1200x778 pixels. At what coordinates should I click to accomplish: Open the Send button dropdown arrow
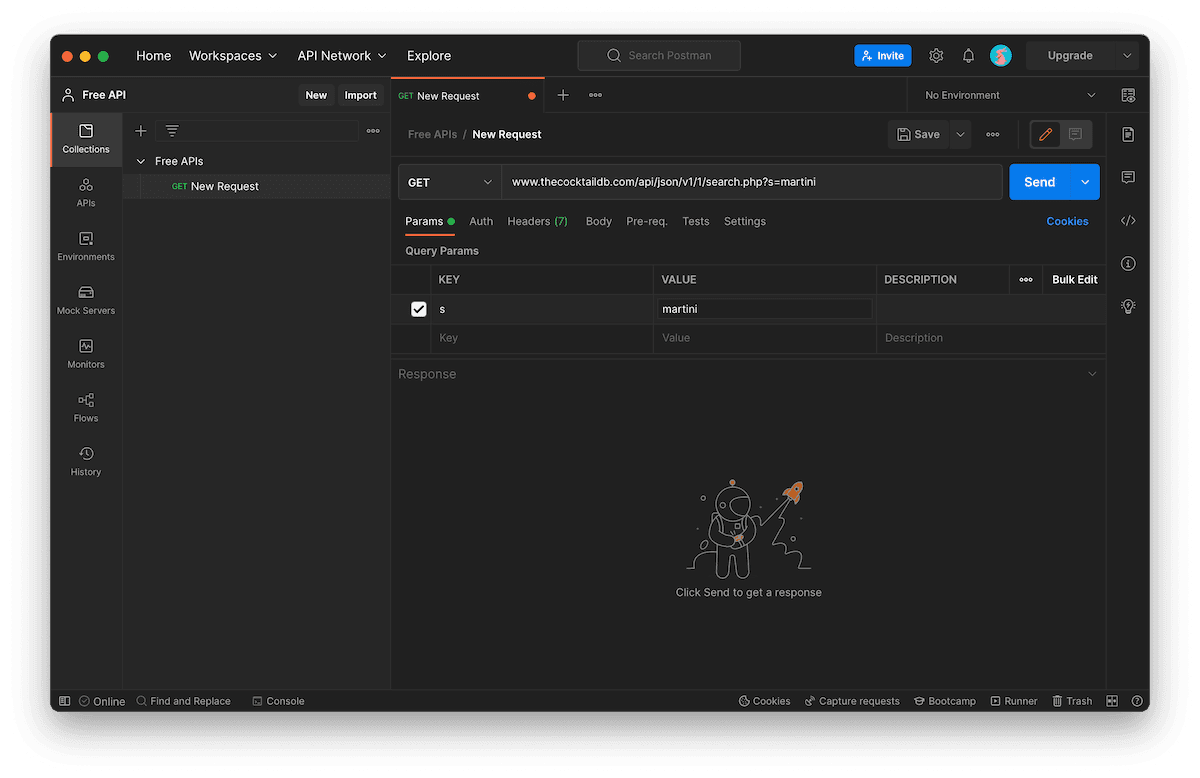tap(1085, 182)
